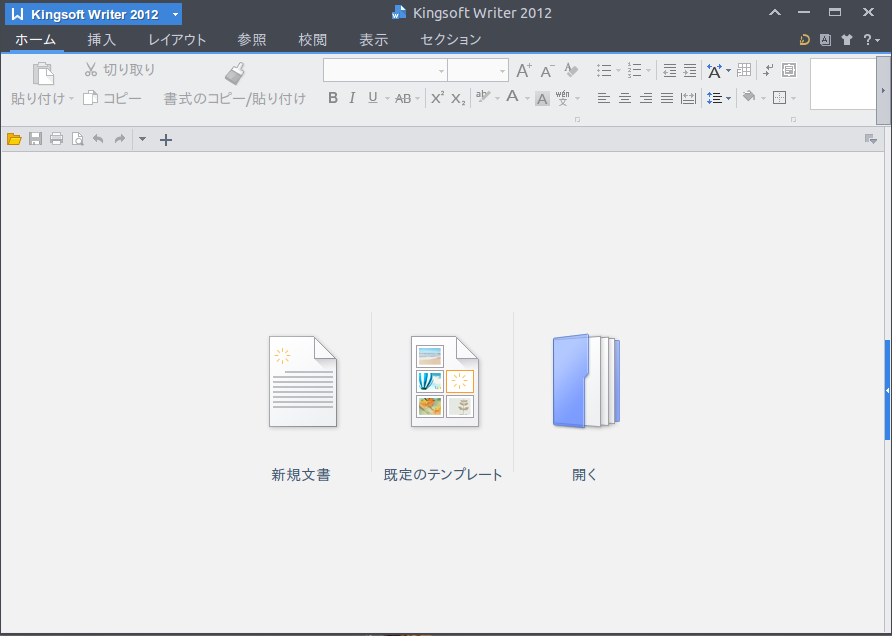Click the paragraph shading paint bucket
892x636 pixels.
point(749,97)
